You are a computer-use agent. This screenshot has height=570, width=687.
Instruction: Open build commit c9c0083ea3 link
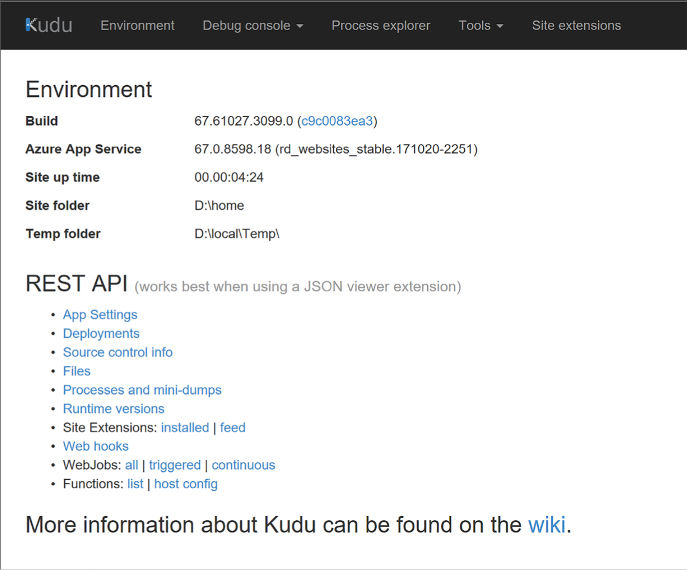pyautogui.click(x=337, y=121)
